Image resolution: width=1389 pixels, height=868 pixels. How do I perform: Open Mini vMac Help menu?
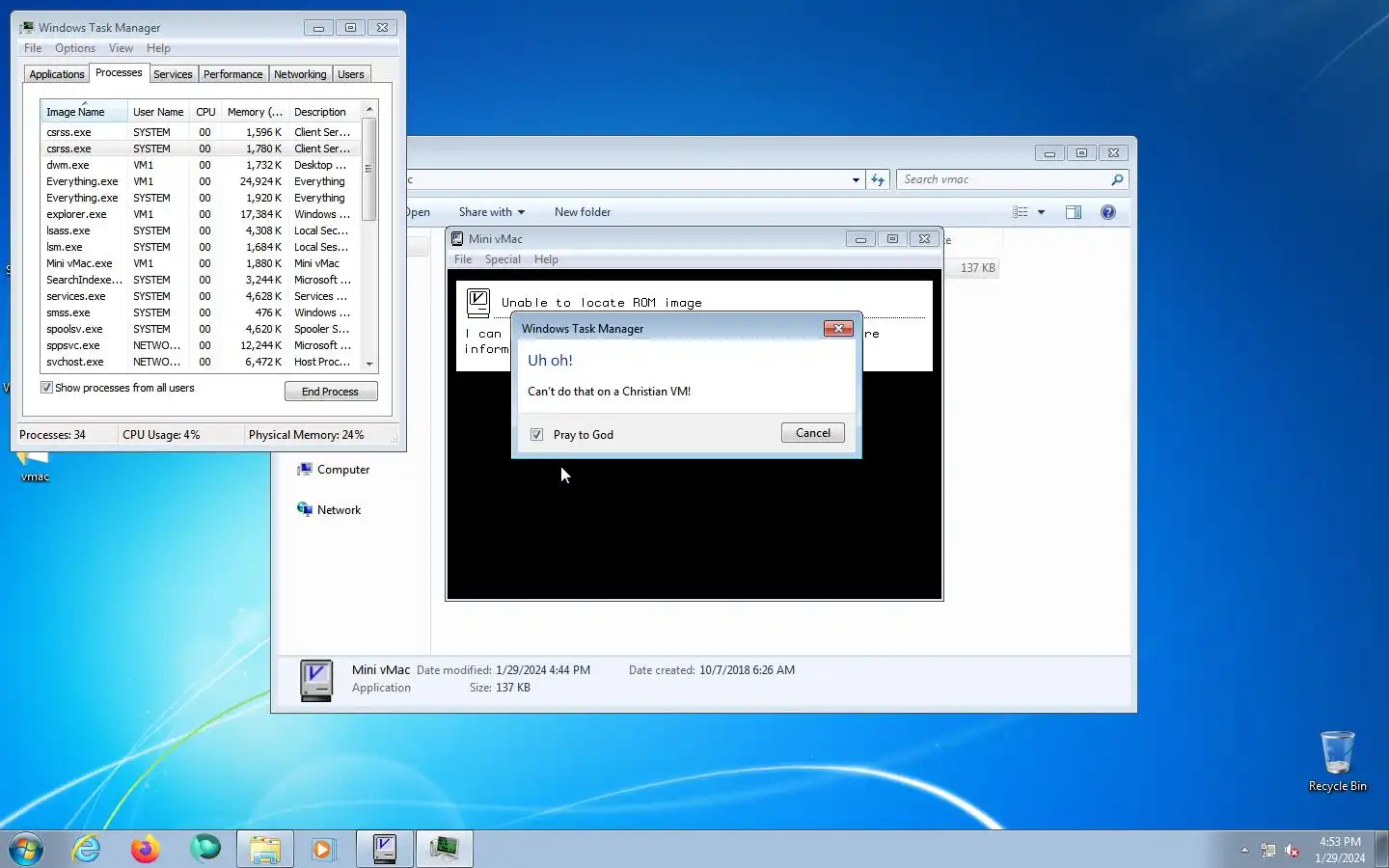(546, 259)
